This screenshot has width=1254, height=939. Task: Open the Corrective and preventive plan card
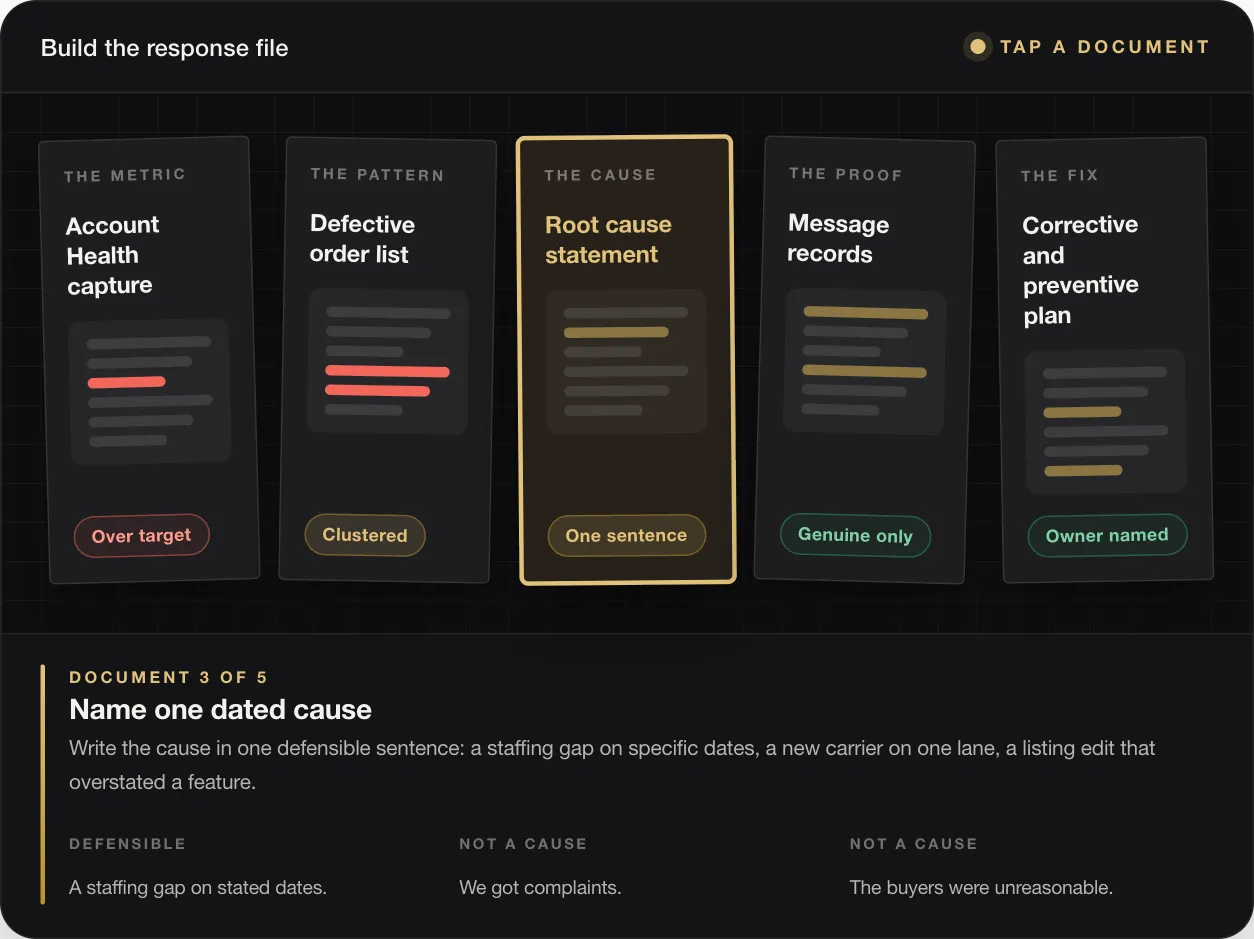coord(1105,360)
